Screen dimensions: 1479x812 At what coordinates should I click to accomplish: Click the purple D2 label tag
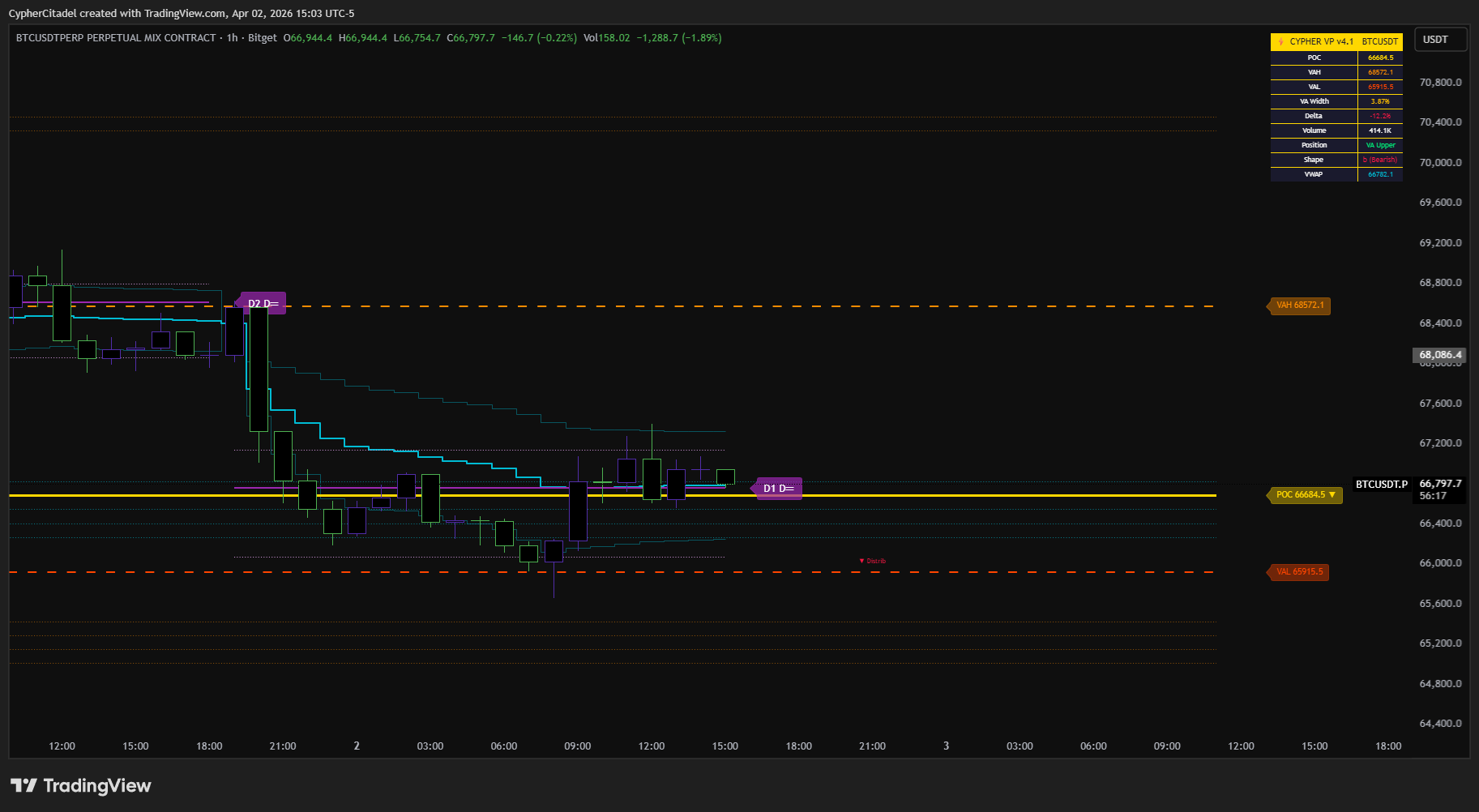click(x=263, y=304)
